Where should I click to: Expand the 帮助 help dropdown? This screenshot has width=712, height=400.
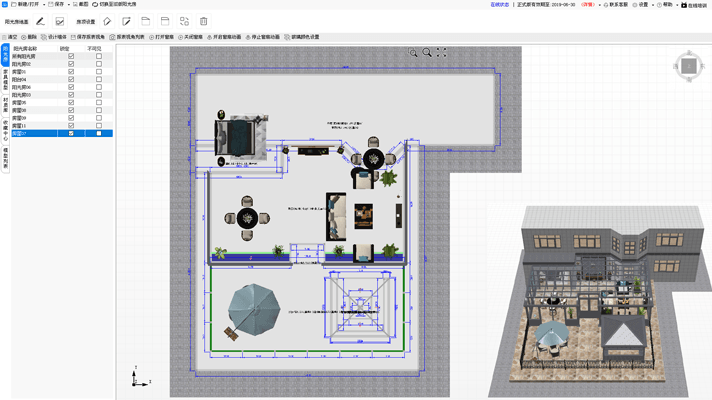click(x=667, y=5)
